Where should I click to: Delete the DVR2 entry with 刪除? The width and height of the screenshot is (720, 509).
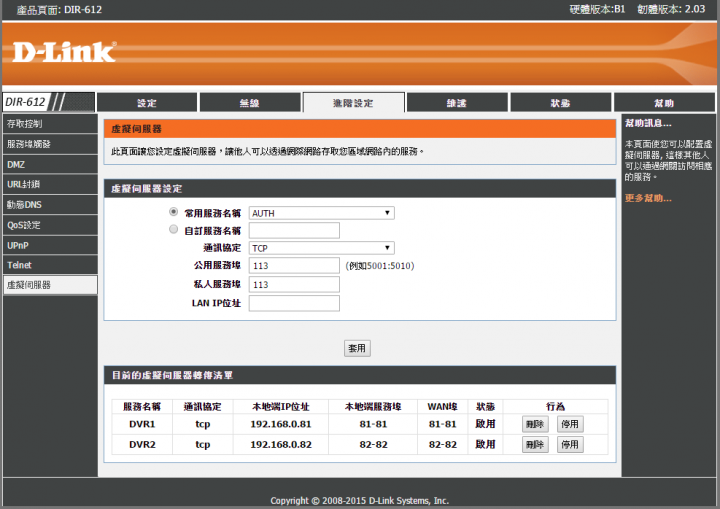535,444
